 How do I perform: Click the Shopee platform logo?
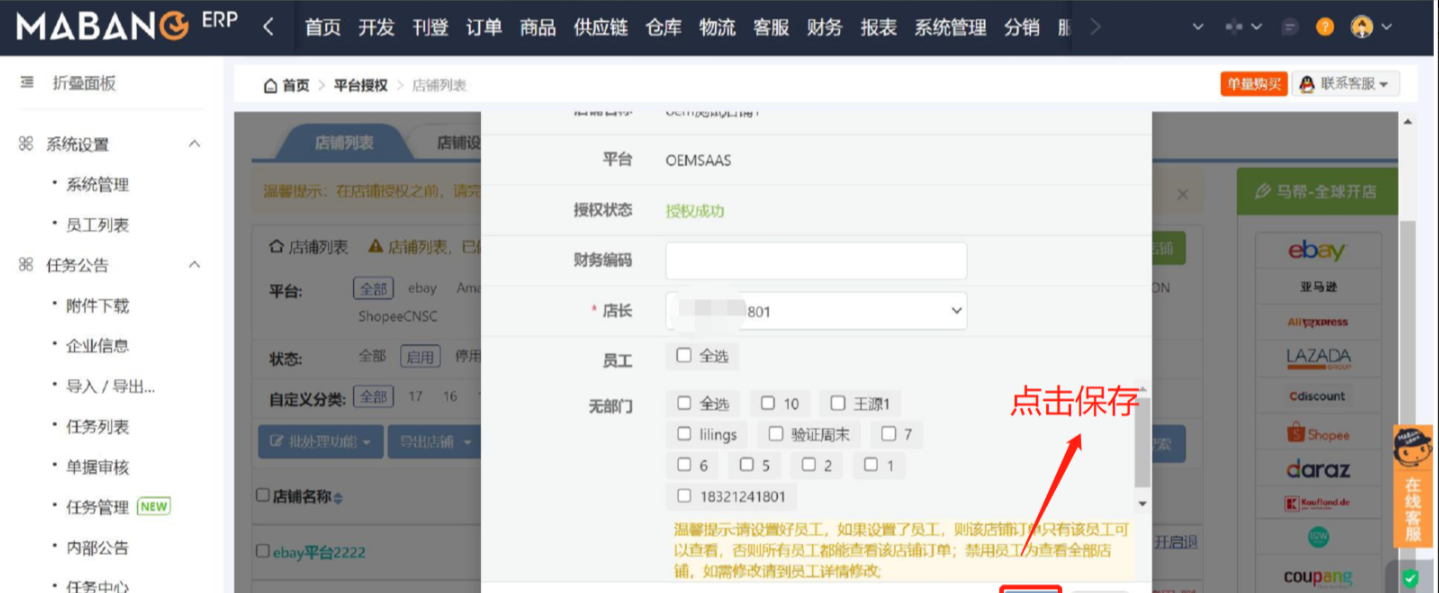[1316, 434]
